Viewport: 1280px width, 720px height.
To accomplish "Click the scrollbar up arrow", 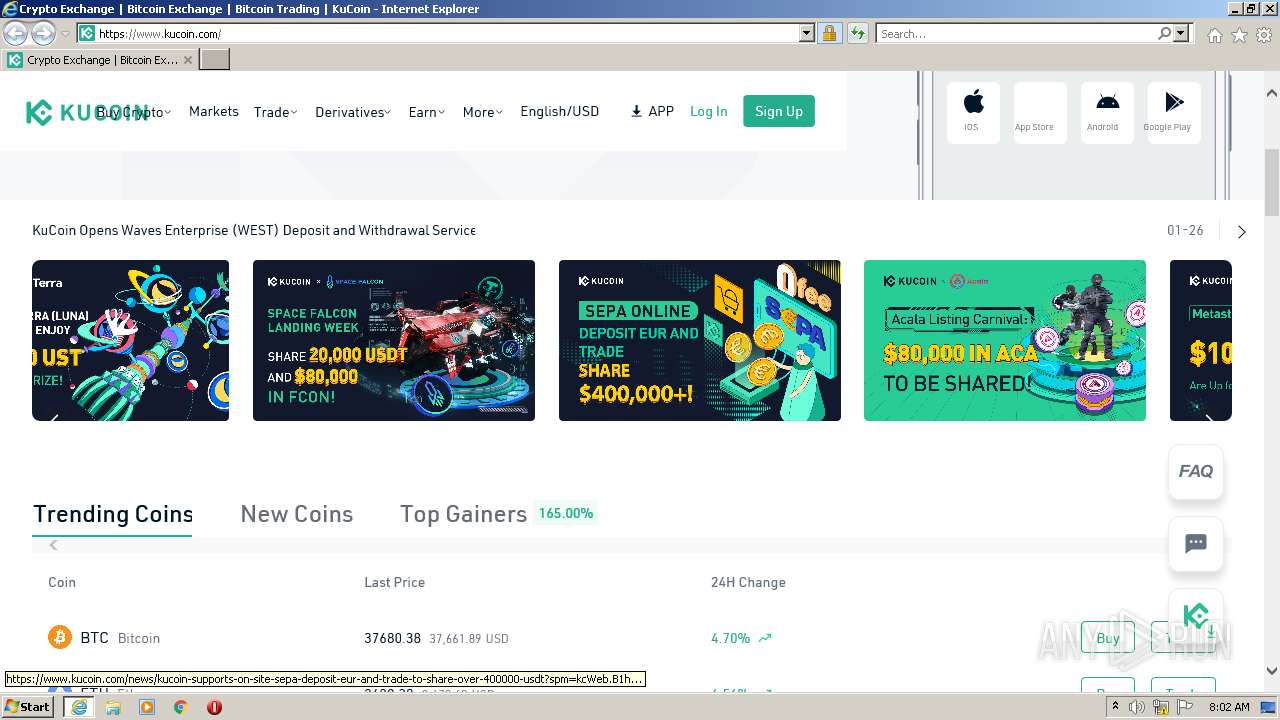I will pos(1272,93).
